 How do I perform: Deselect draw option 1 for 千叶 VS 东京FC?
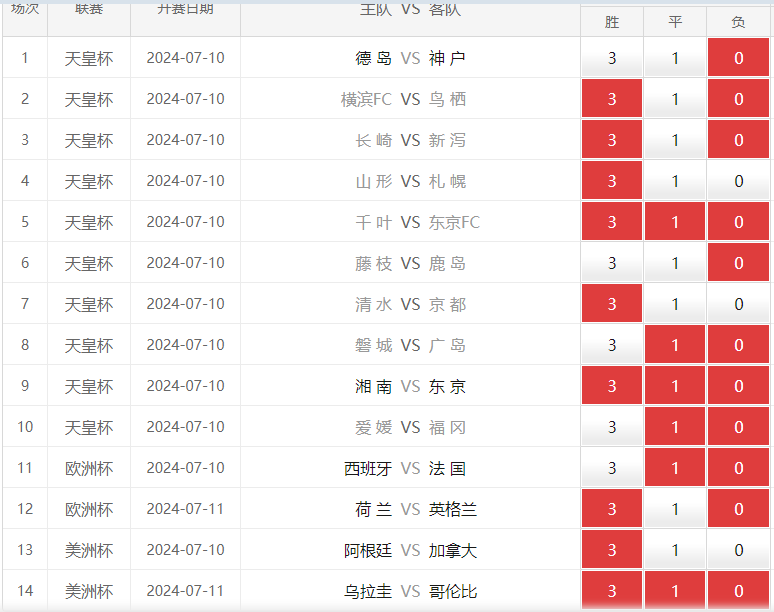[x=675, y=222]
